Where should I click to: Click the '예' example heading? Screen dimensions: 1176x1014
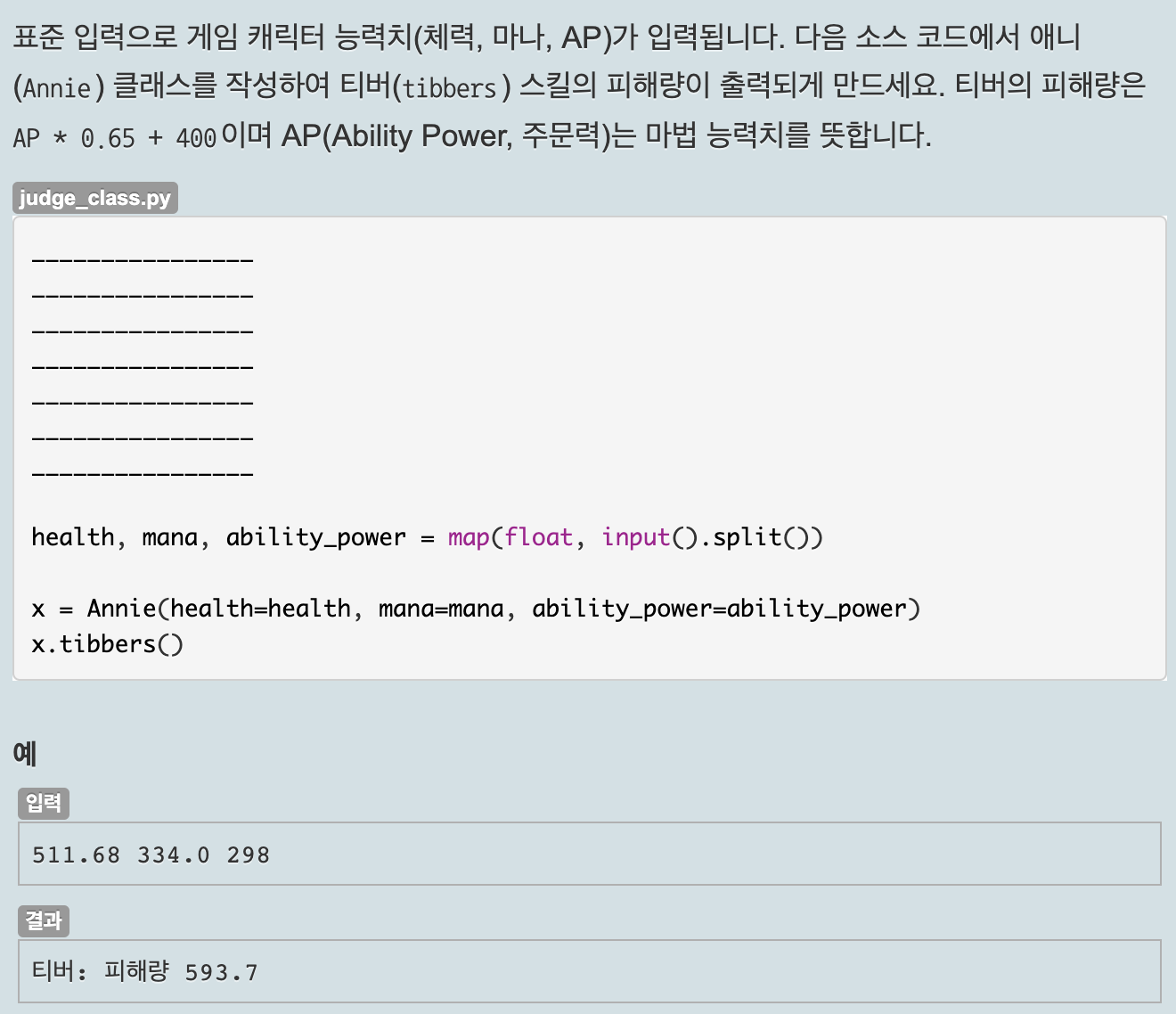tap(25, 754)
